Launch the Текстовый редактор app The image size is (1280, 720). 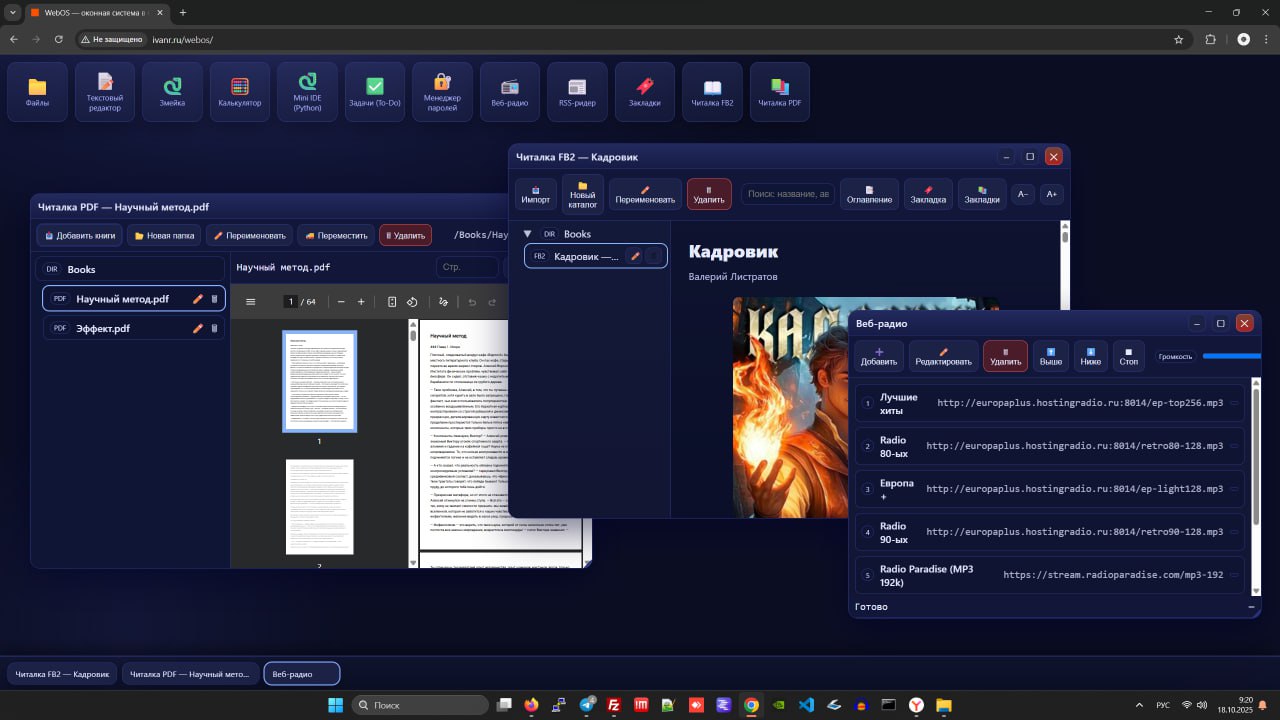coord(105,92)
